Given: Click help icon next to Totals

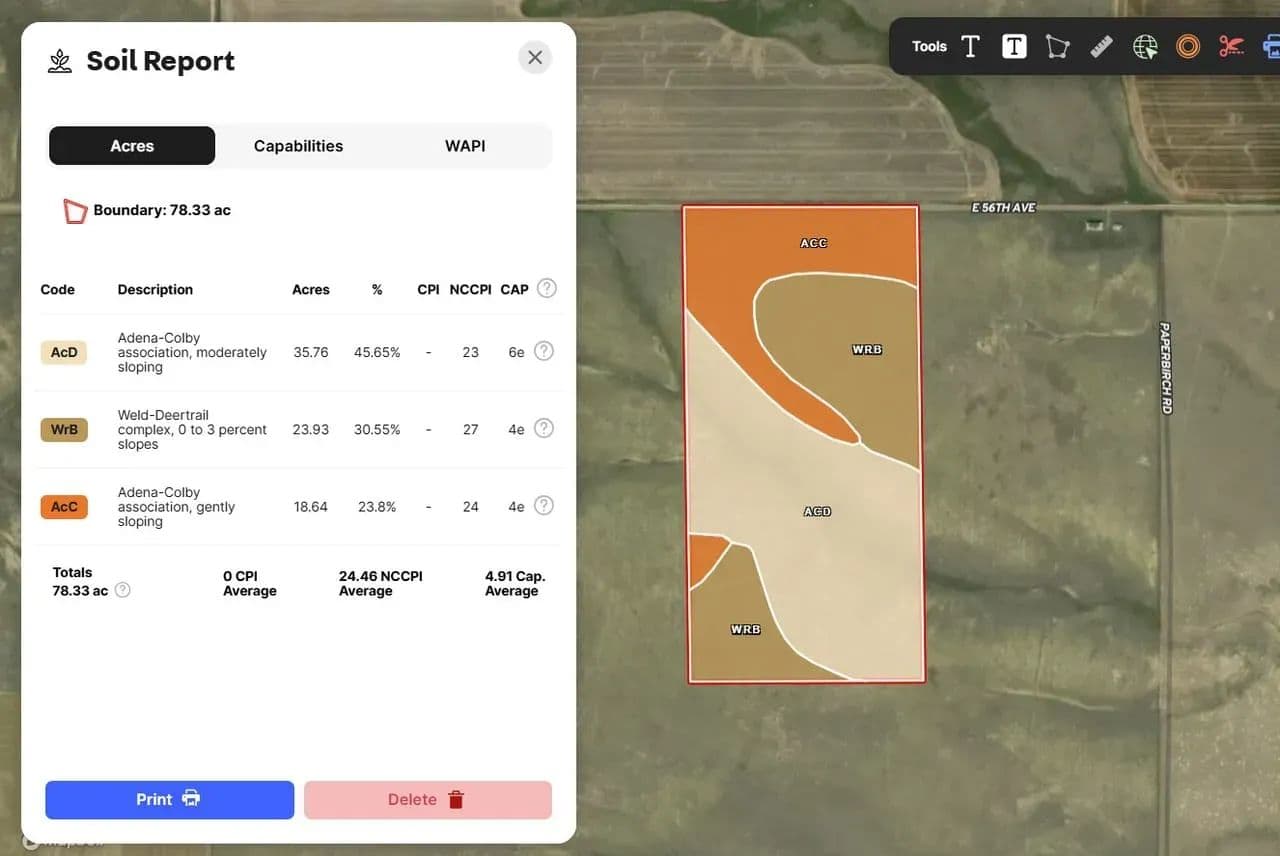Looking at the screenshot, I should tap(122, 590).
